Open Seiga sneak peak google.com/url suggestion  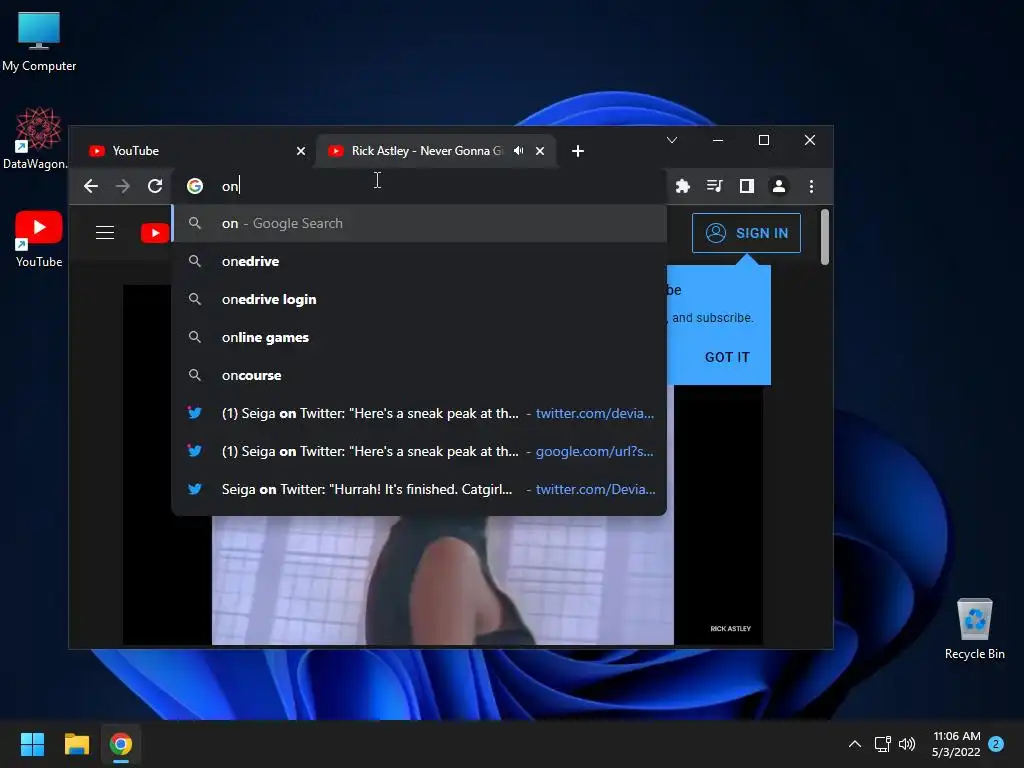point(419,451)
